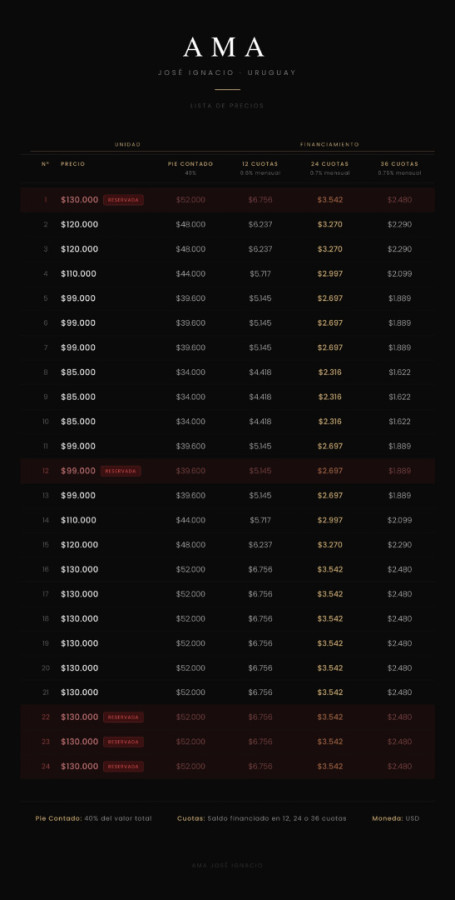Select the 12 CUOTAS column header
455x900 pixels.
pyautogui.click(x=260, y=164)
